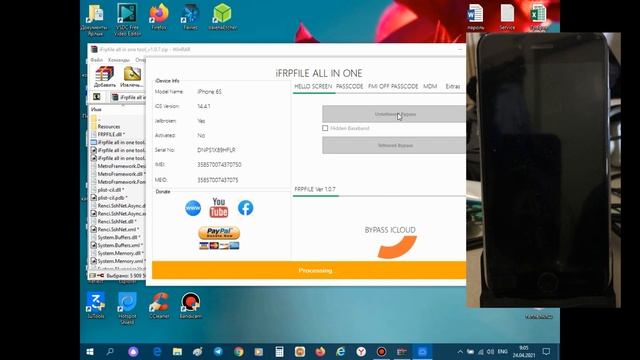Click the Tethered Bypass button
The image size is (640, 360).
point(394,145)
